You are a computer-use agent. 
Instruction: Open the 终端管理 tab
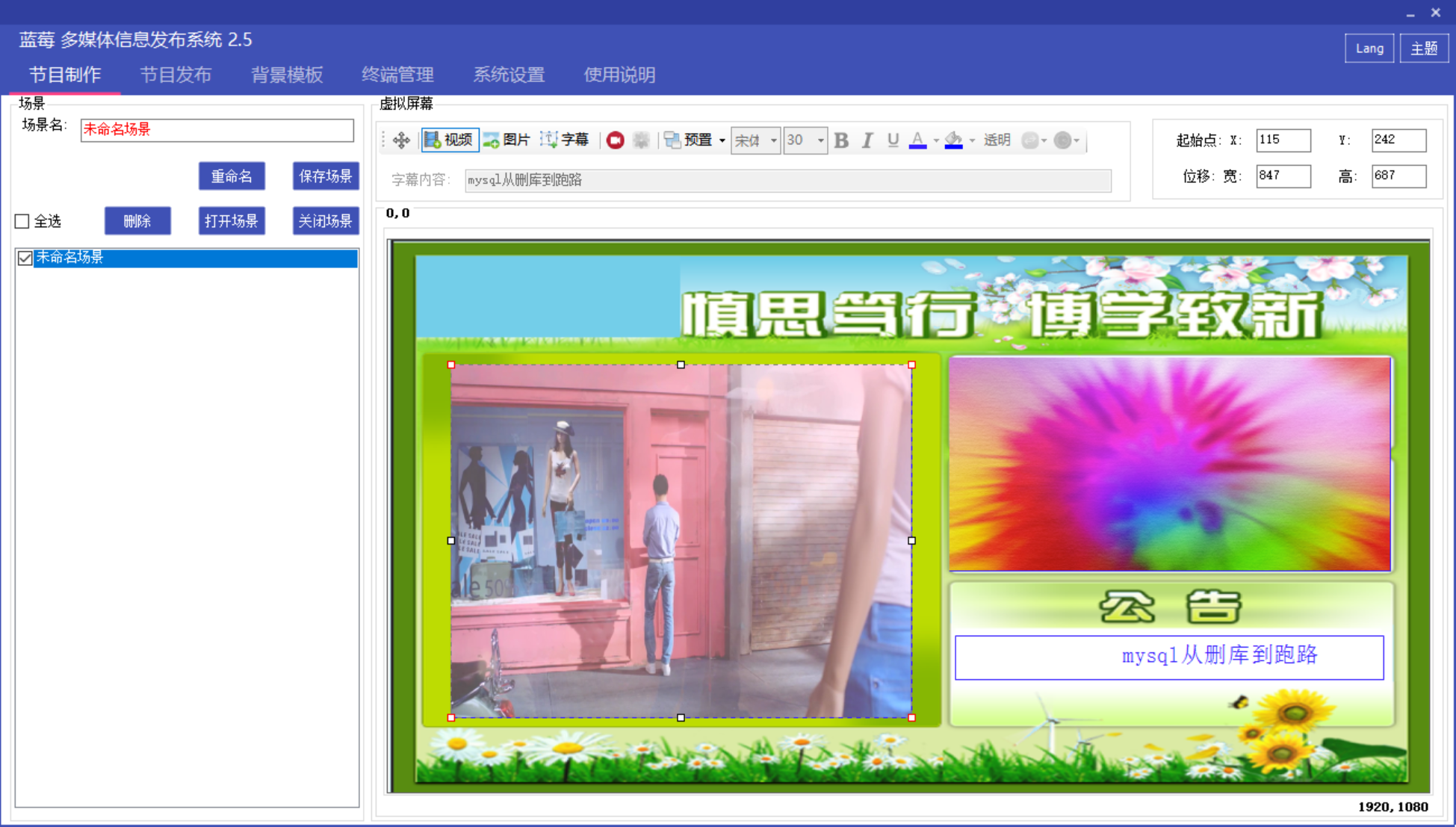click(397, 75)
